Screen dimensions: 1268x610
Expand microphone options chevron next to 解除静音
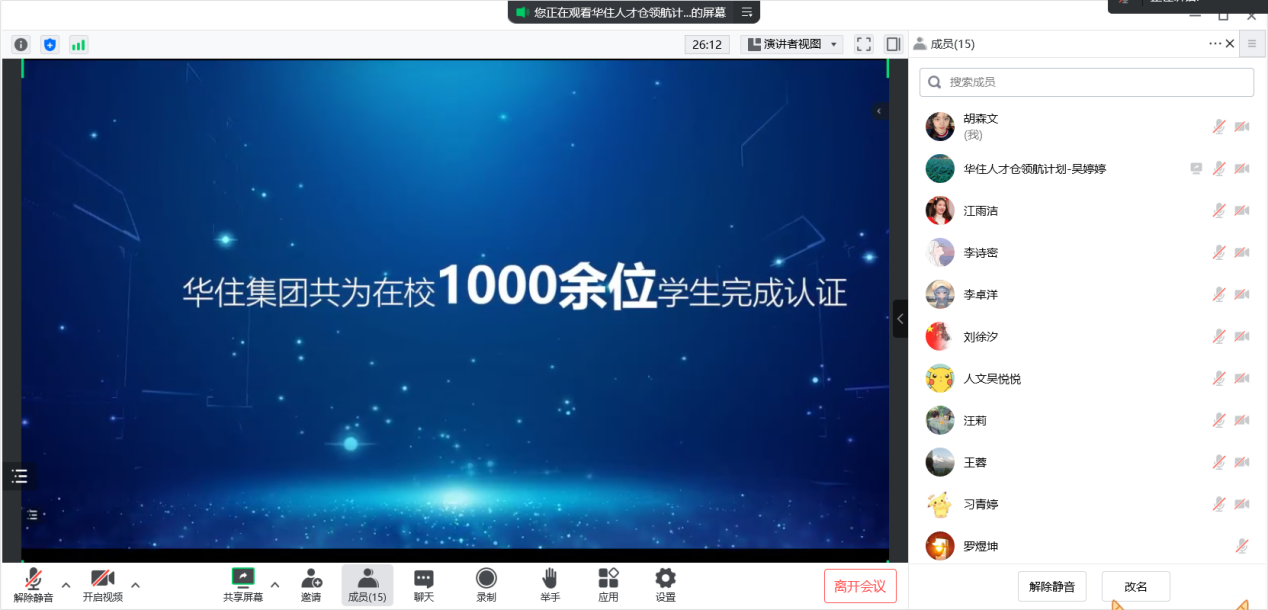click(65, 583)
